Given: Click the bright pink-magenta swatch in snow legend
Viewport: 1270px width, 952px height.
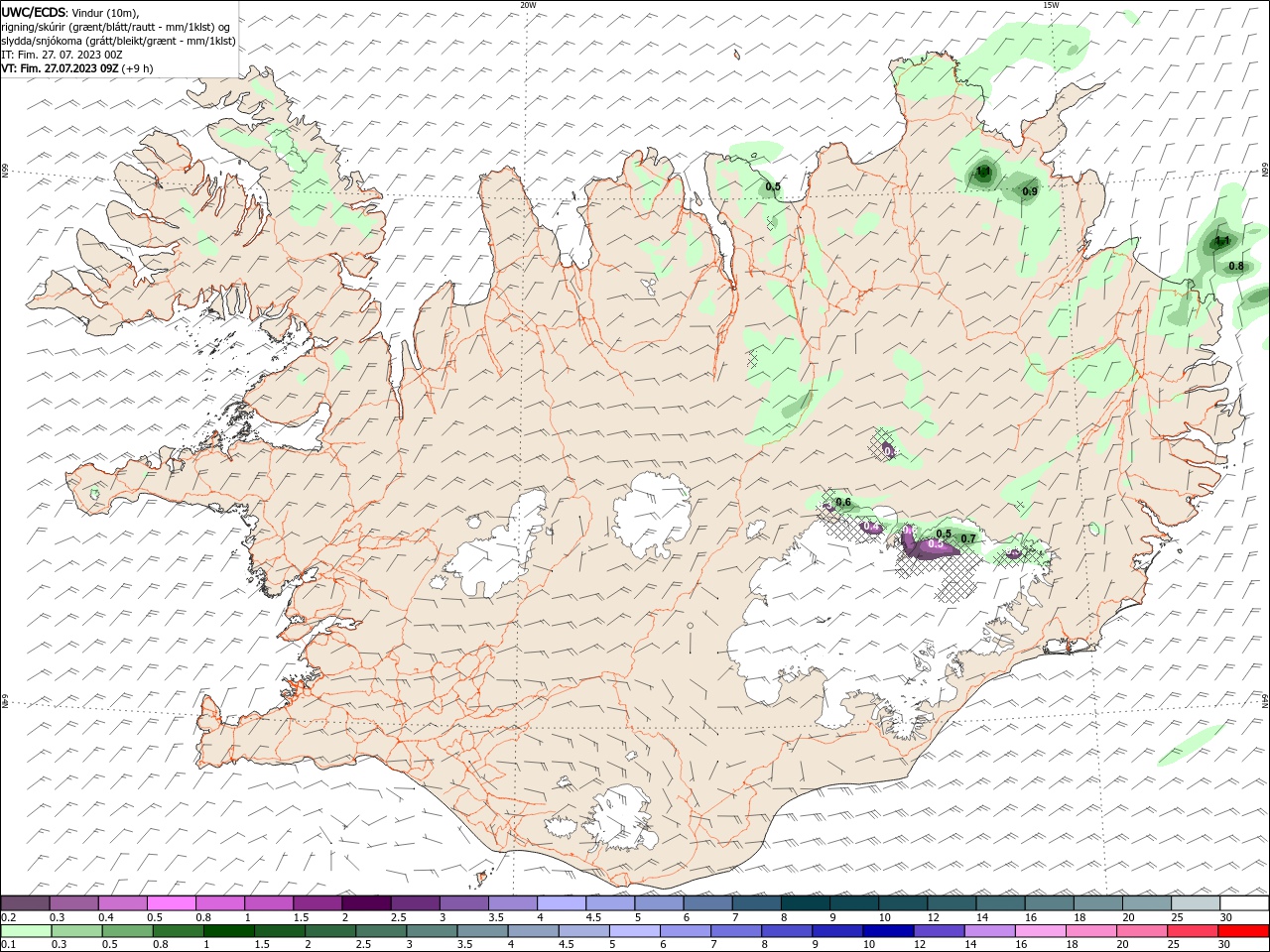Looking at the screenshot, I should 172,903.
